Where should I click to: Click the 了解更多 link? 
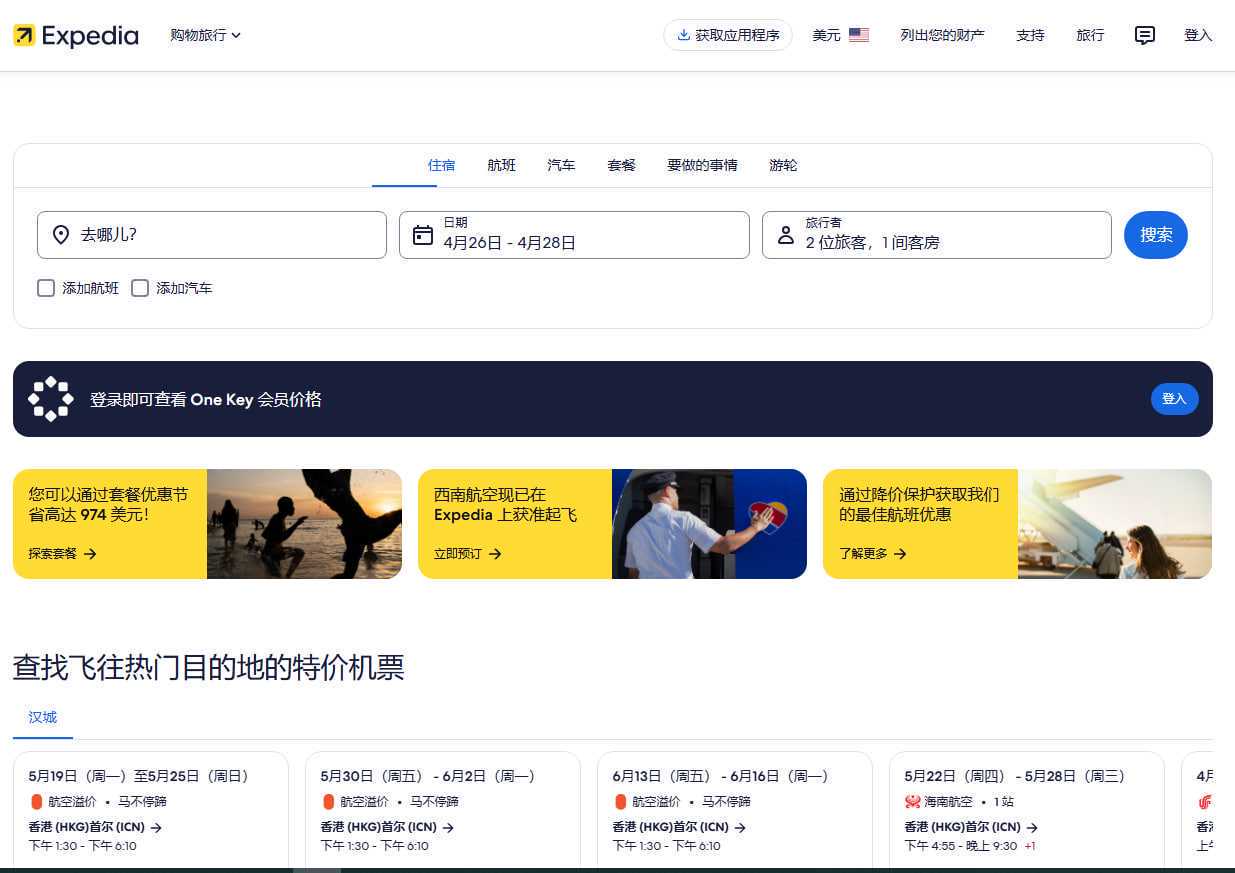coord(873,553)
